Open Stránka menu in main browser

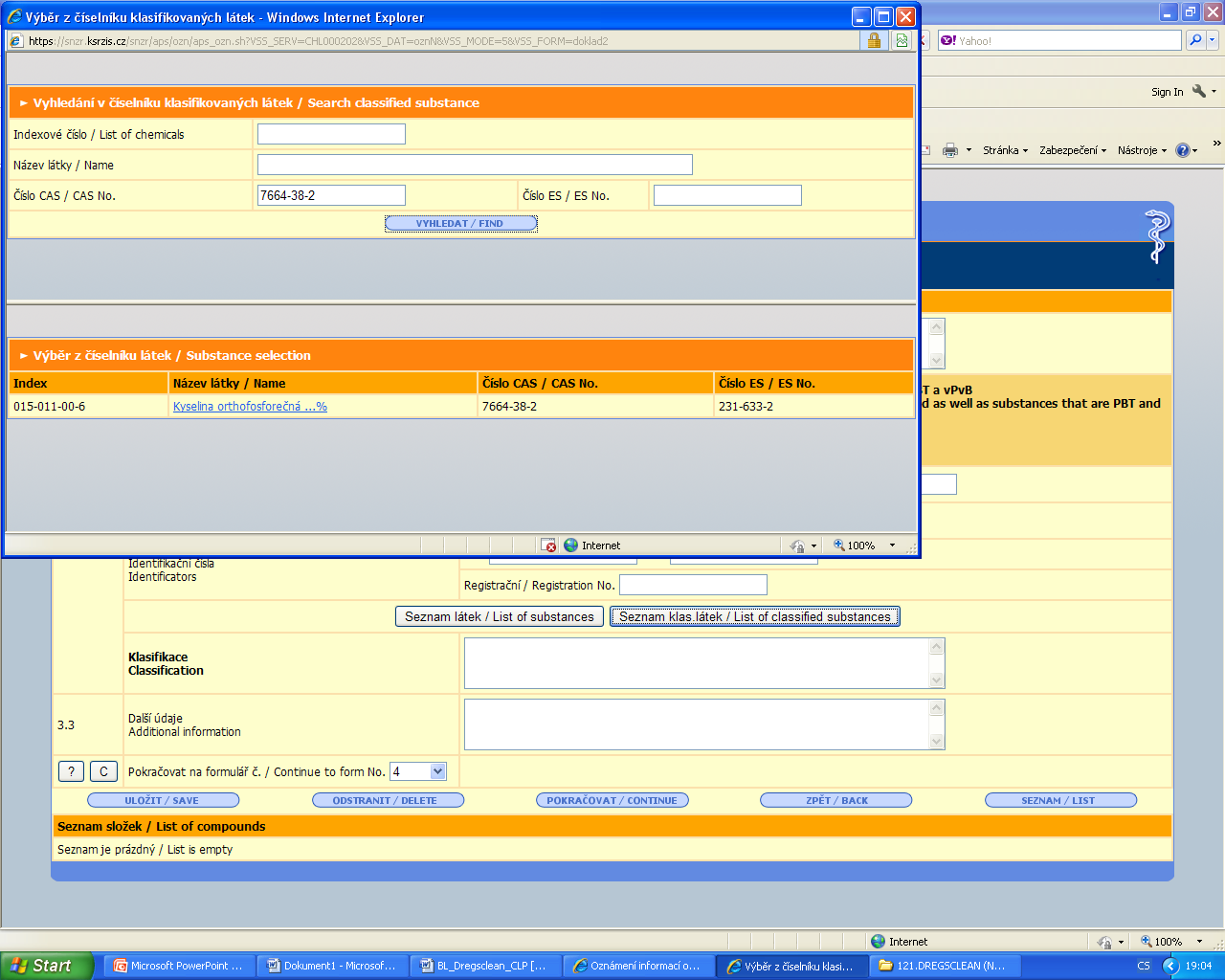pyautogui.click(x=1005, y=150)
